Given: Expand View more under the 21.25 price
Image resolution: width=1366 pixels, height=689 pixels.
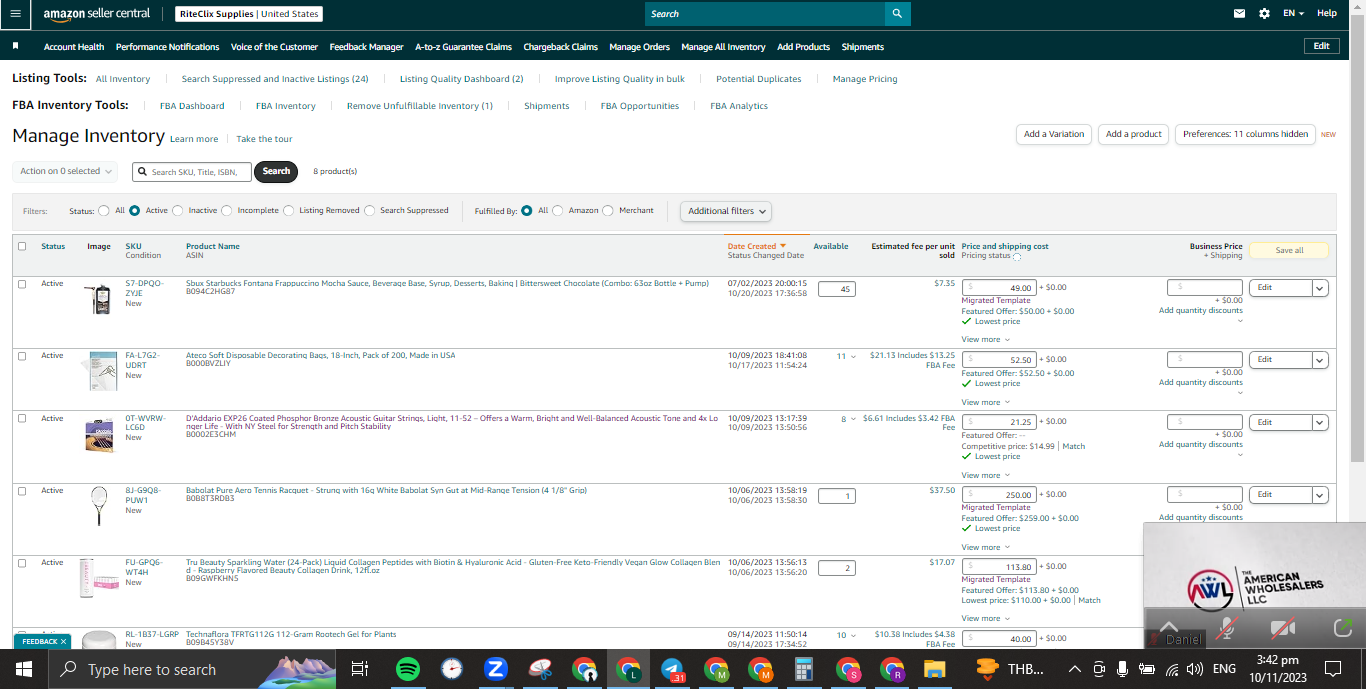Looking at the screenshot, I should point(985,475).
